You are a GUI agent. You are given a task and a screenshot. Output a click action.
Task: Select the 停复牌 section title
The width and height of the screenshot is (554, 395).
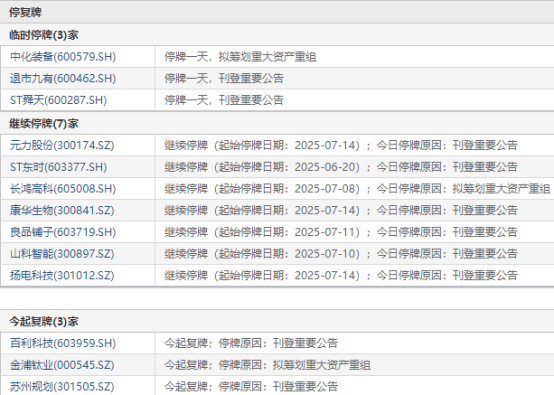click(25, 12)
